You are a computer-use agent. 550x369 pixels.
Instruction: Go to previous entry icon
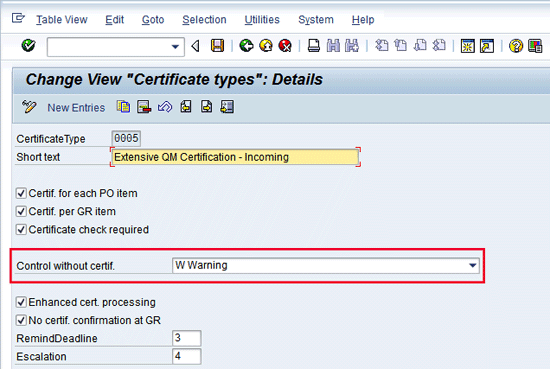[186, 107]
